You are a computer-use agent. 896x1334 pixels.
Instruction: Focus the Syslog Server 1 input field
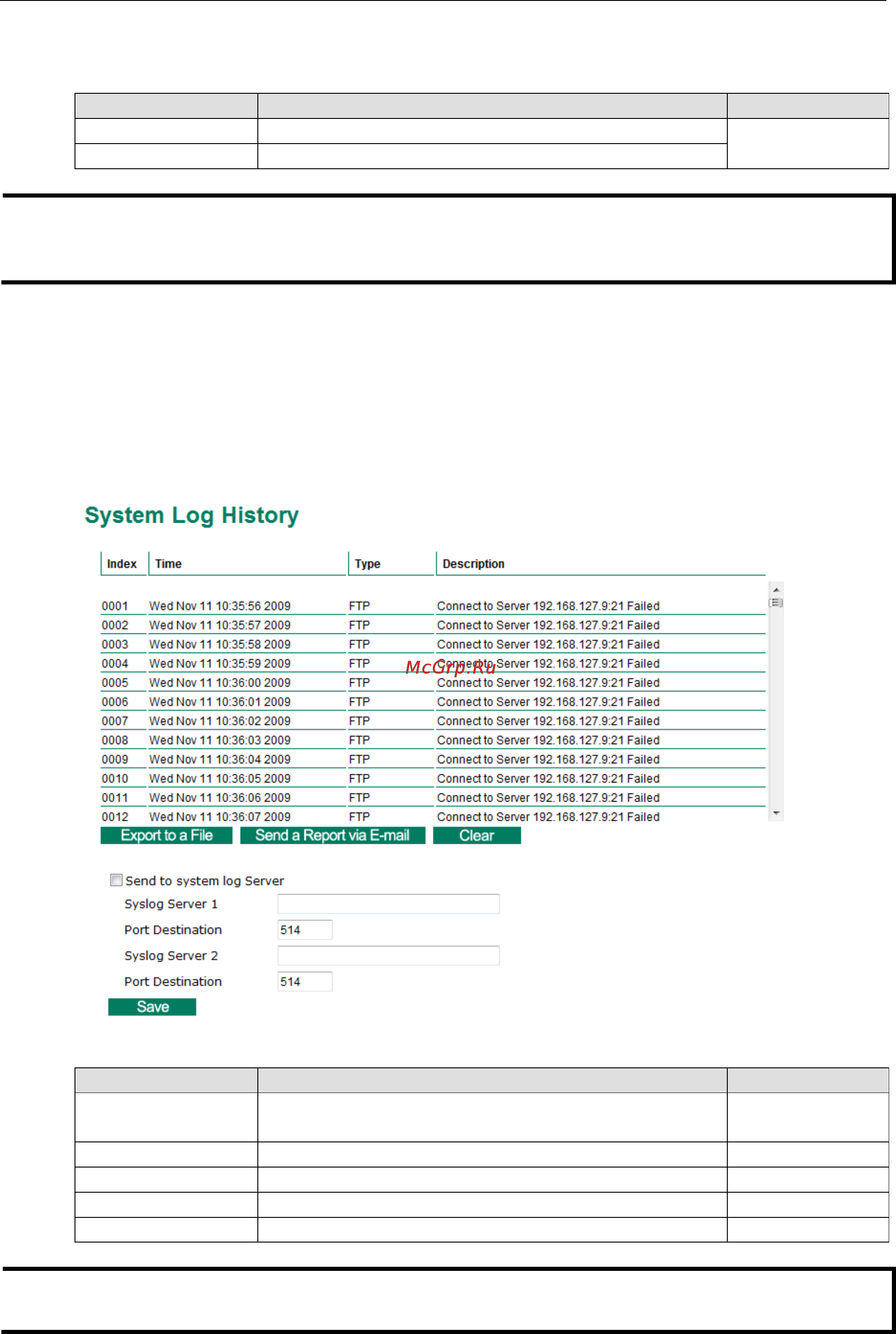pyautogui.click(x=389, y=904)
